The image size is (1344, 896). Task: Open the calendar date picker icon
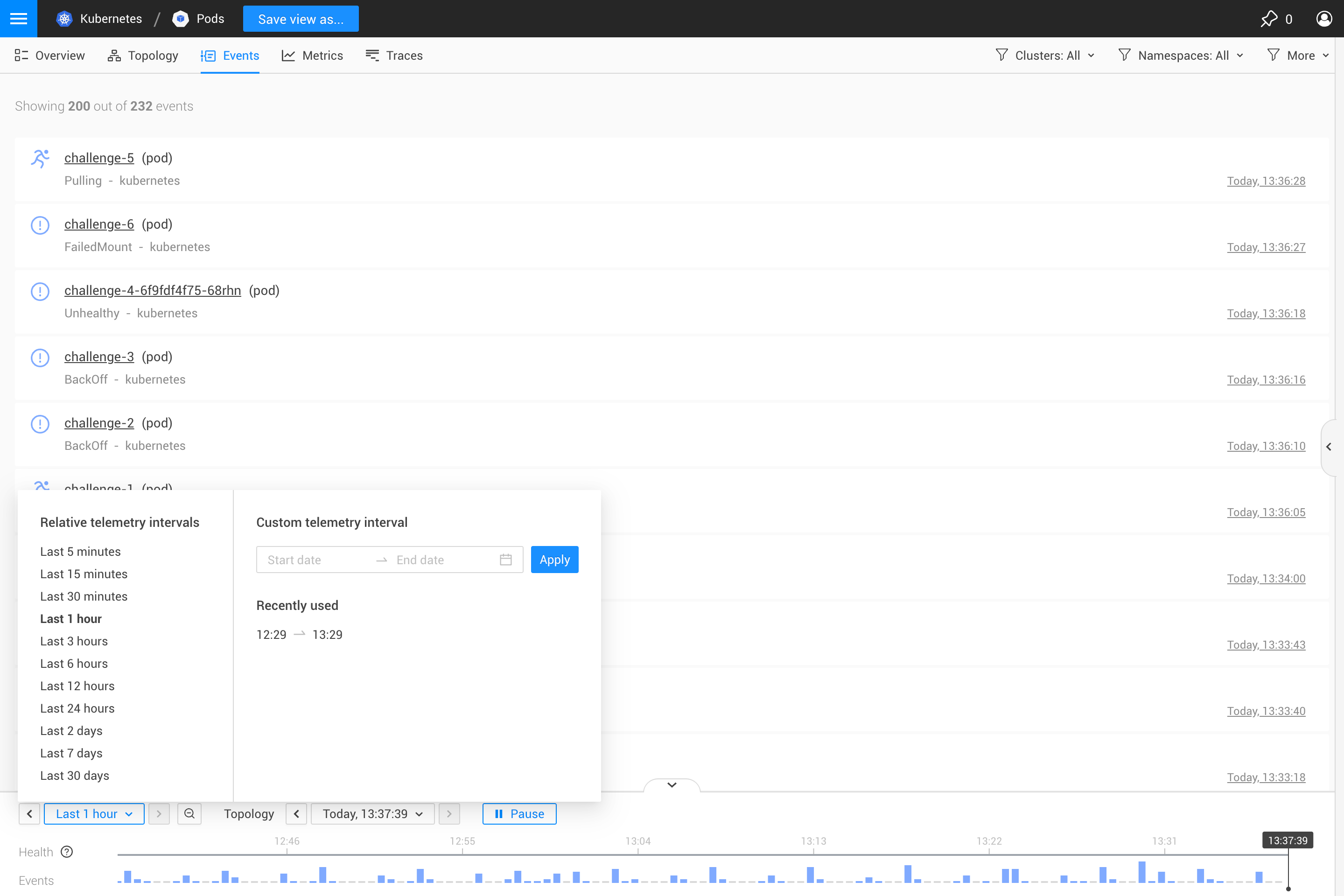coord(505,560)
